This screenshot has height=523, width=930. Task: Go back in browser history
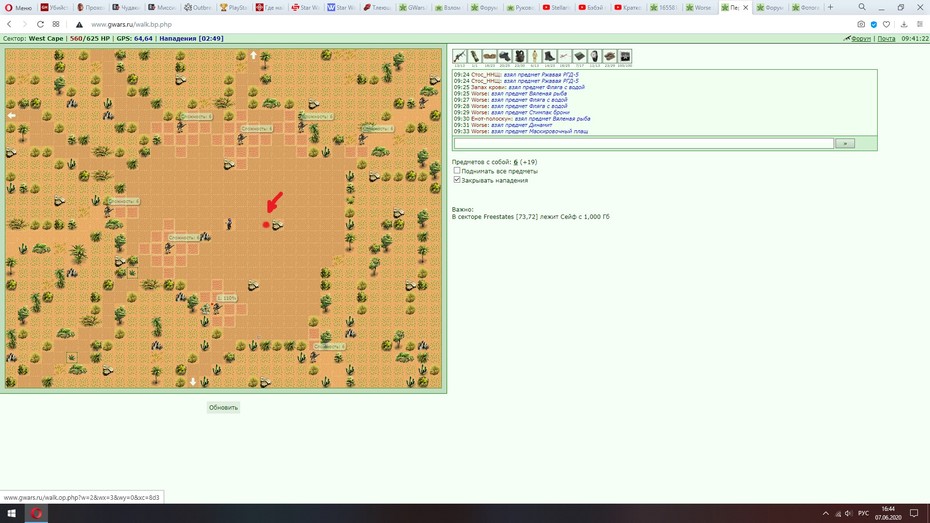(x=9, y=24)
